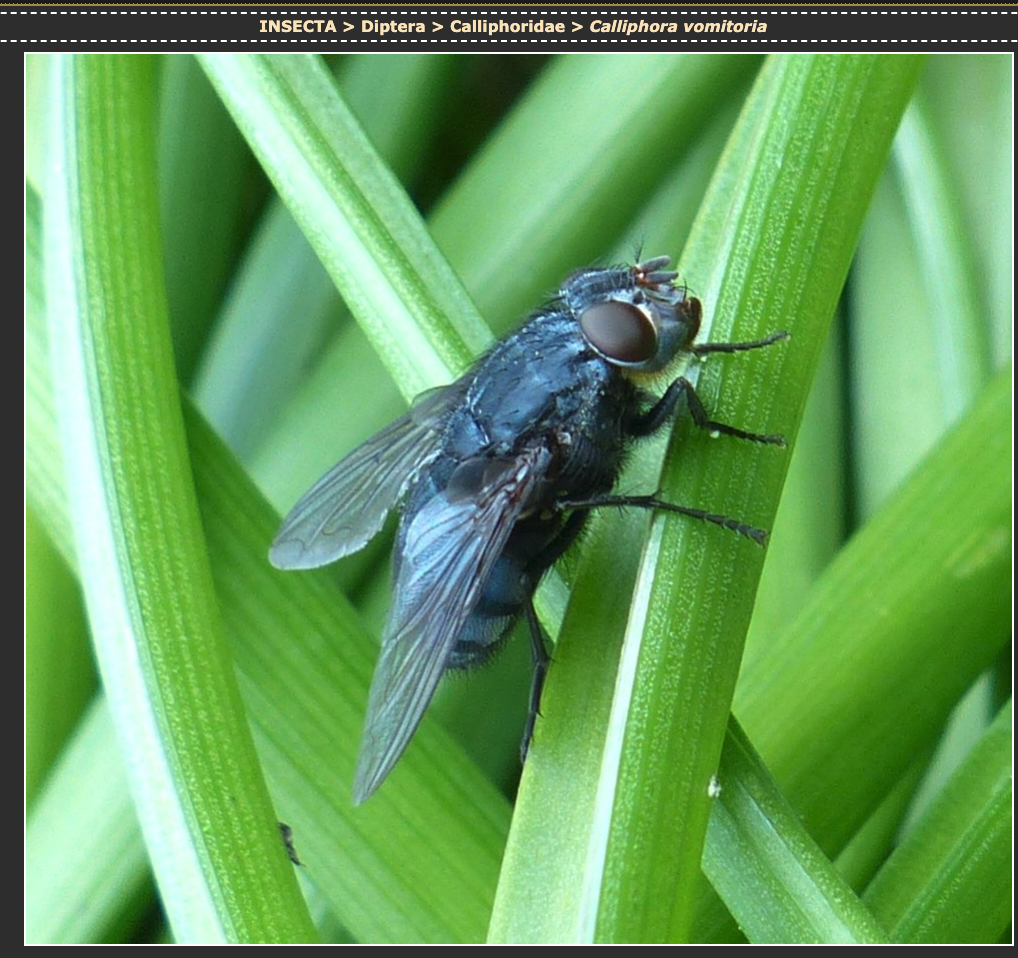
Task: Click the separator arrow after Calliphoridae
Action: coord(577,27)
